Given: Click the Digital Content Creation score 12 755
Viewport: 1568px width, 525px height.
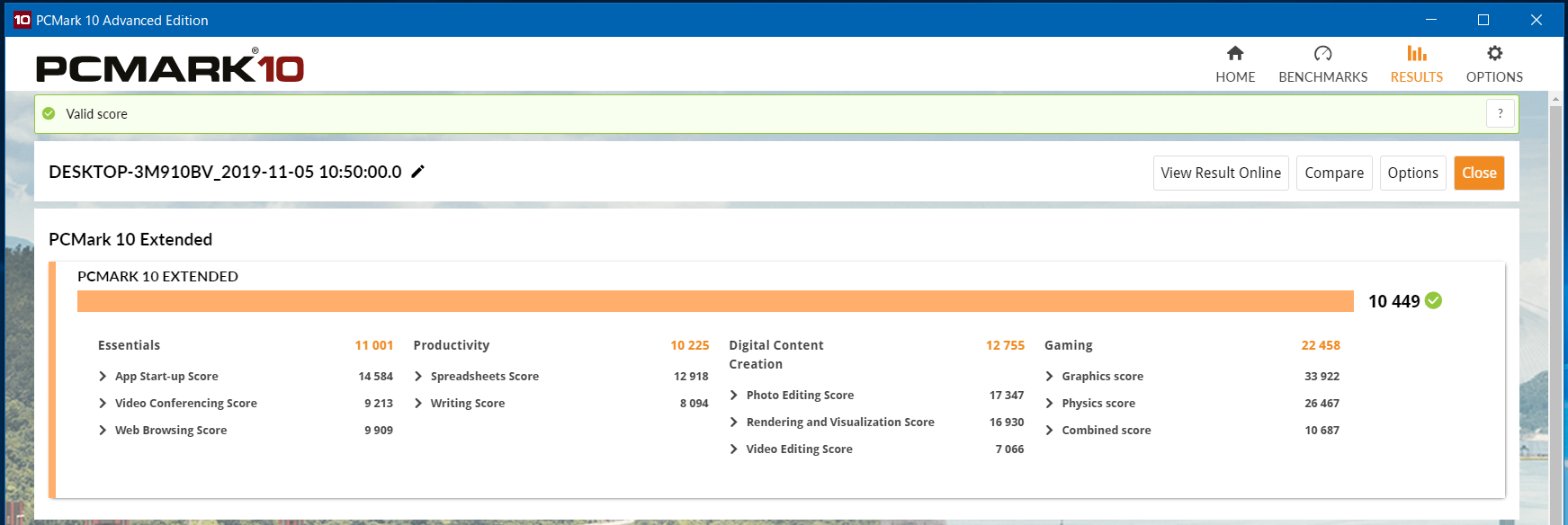Looking at the screenshot, I should pos(1006,345).
